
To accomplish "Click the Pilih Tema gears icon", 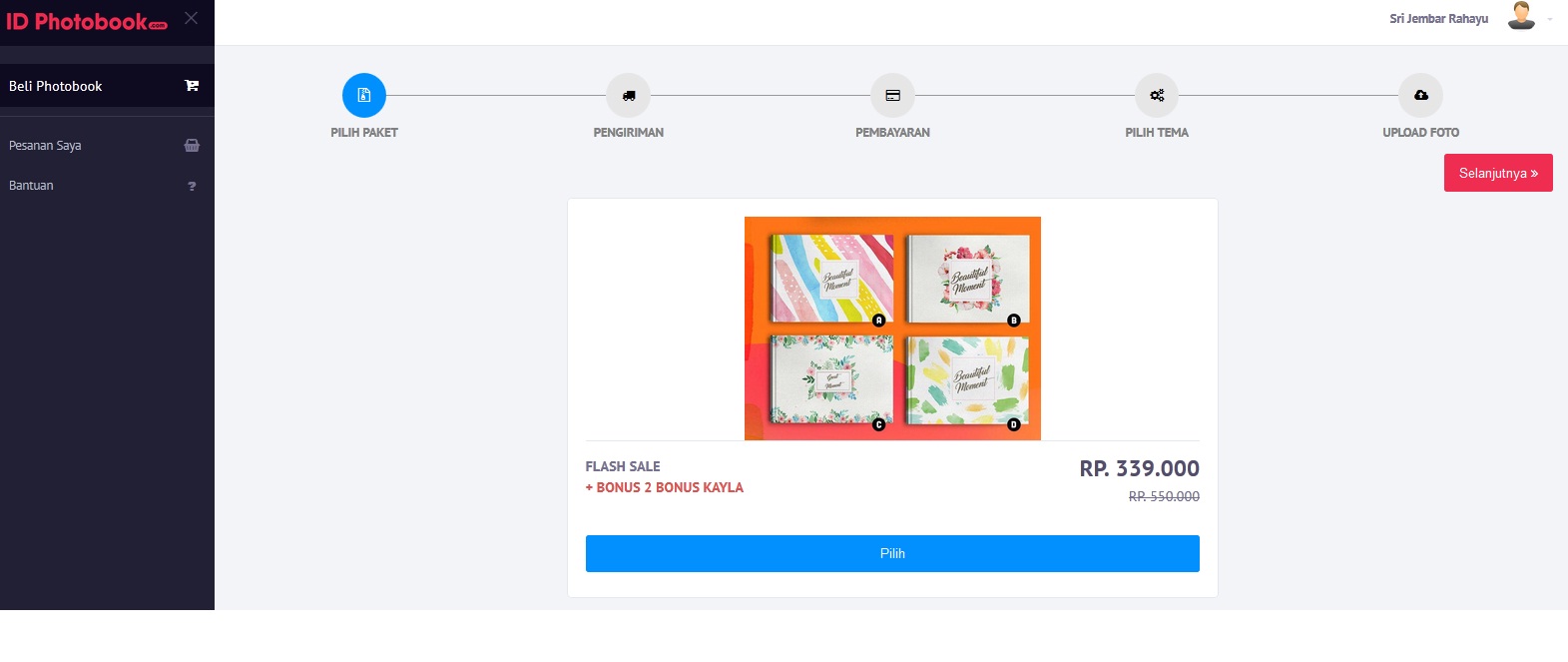I will (x=1157, y=95).
